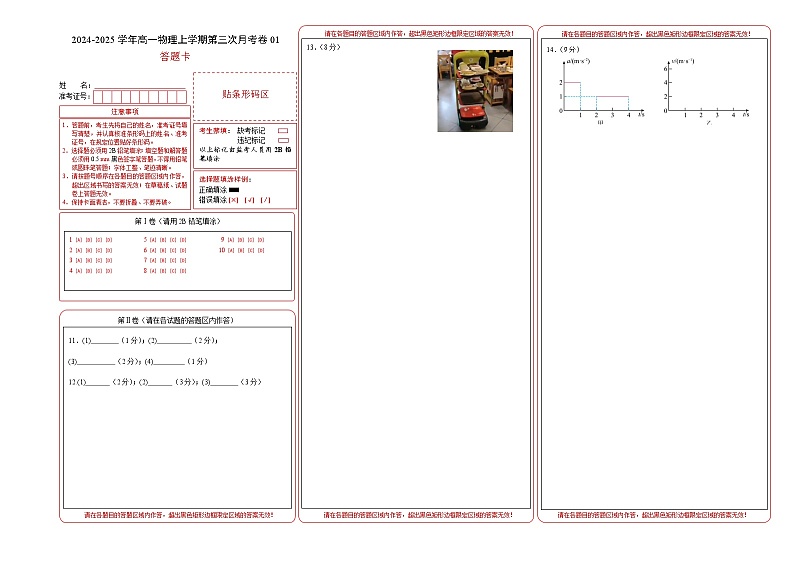Click the robot photo in question 13

[x=475, y=90]
